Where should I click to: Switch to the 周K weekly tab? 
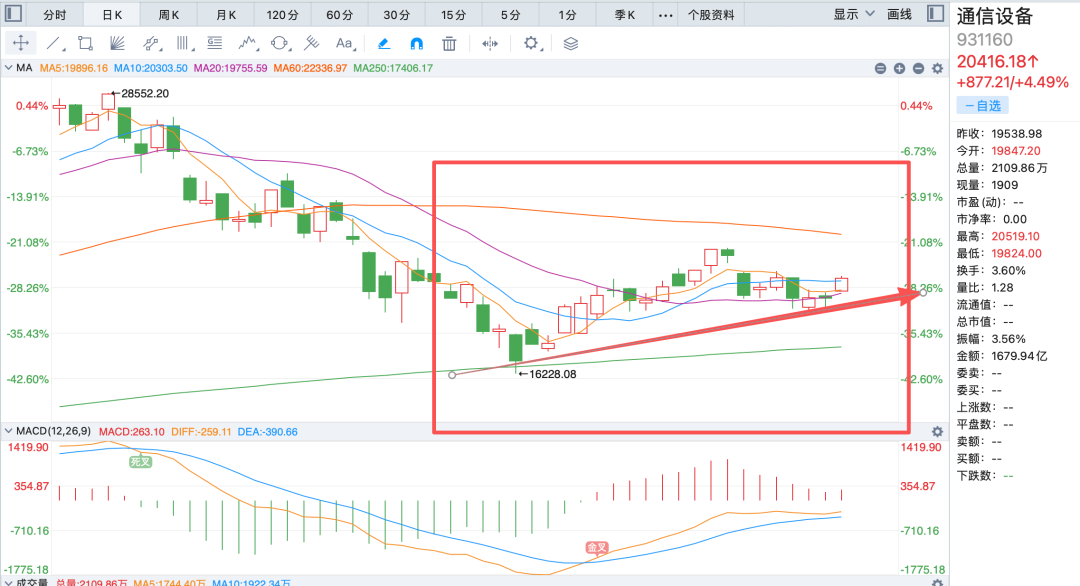168,14
